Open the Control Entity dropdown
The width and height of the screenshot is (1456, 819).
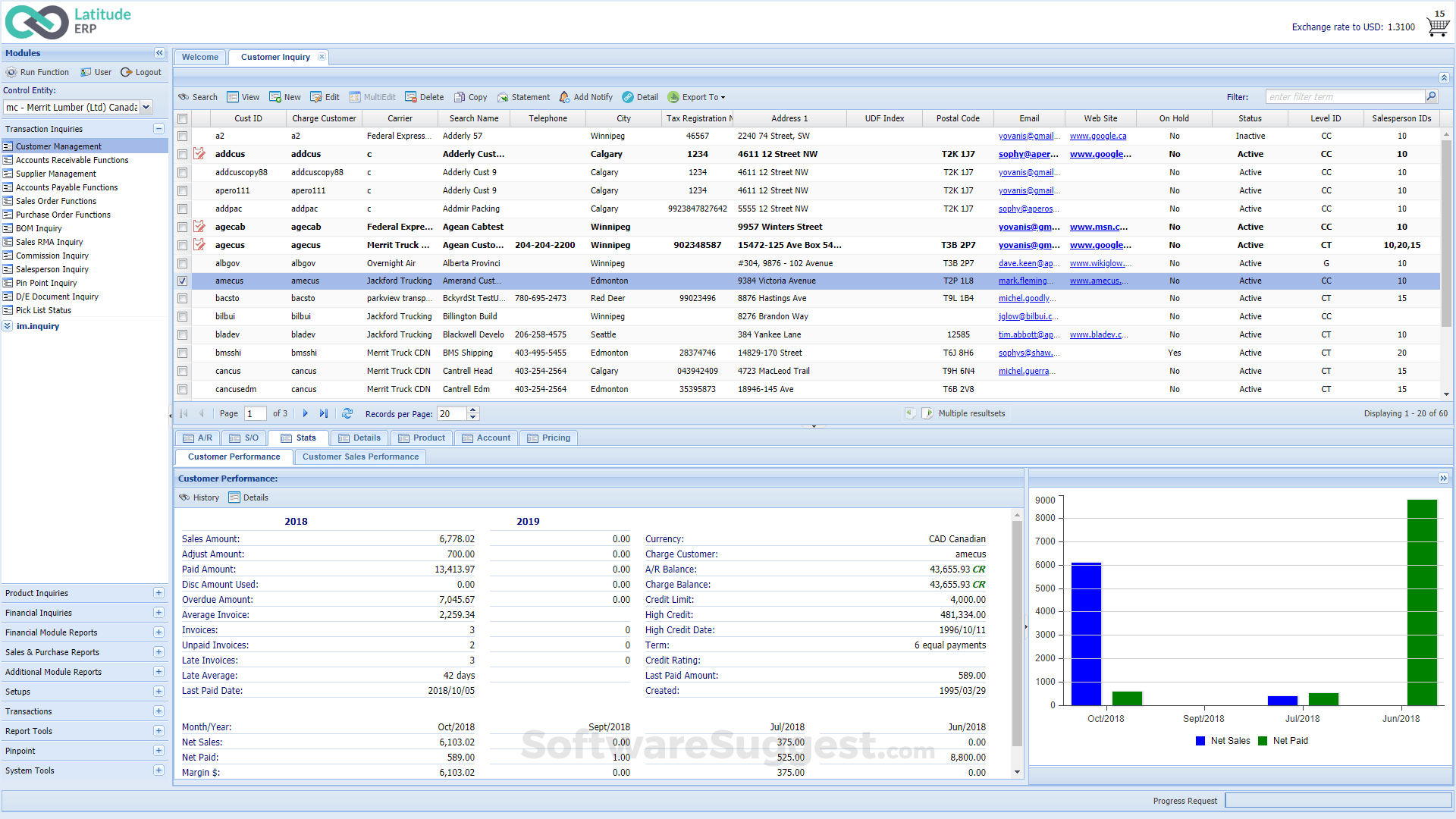pyautogui.click(x=145, y=107)
